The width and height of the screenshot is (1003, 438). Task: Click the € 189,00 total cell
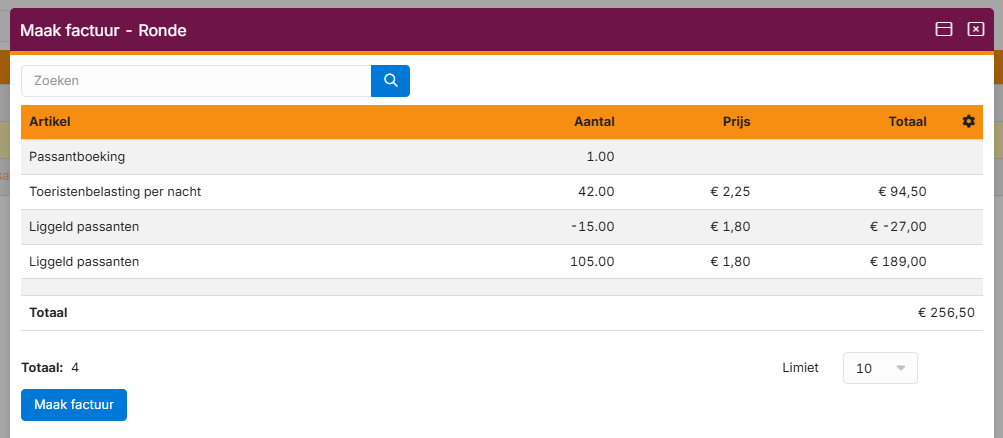click(x=898, y=262)
